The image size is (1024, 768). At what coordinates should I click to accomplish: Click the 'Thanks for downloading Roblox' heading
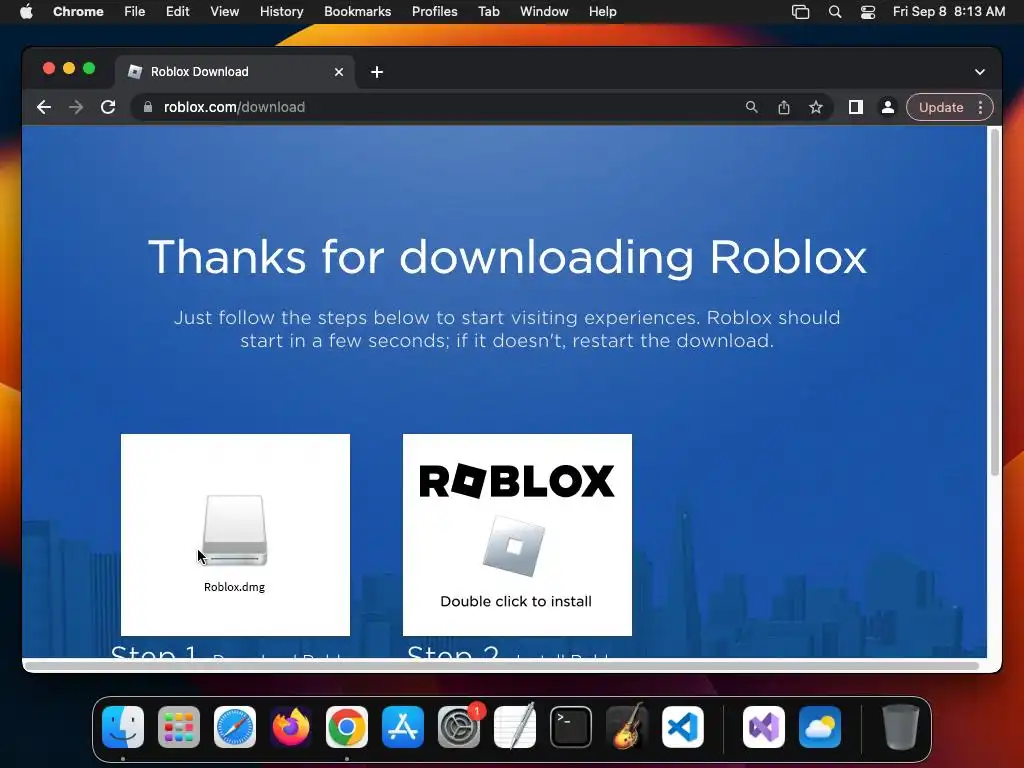coord(507,257)
